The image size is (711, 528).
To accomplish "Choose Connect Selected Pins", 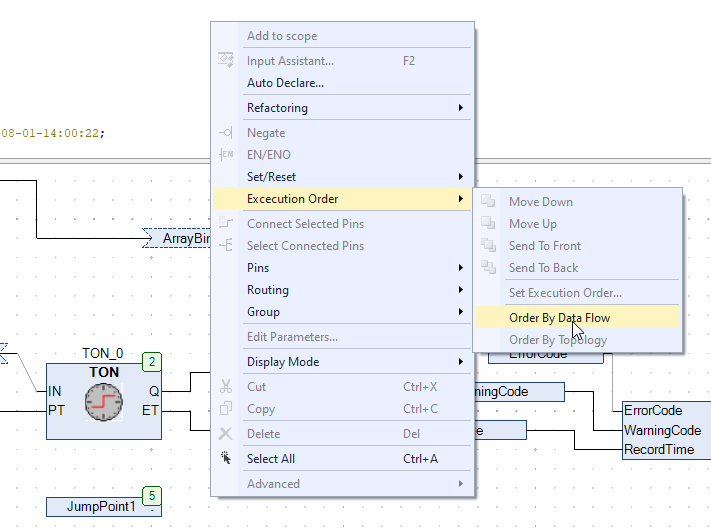I will 342,224.
